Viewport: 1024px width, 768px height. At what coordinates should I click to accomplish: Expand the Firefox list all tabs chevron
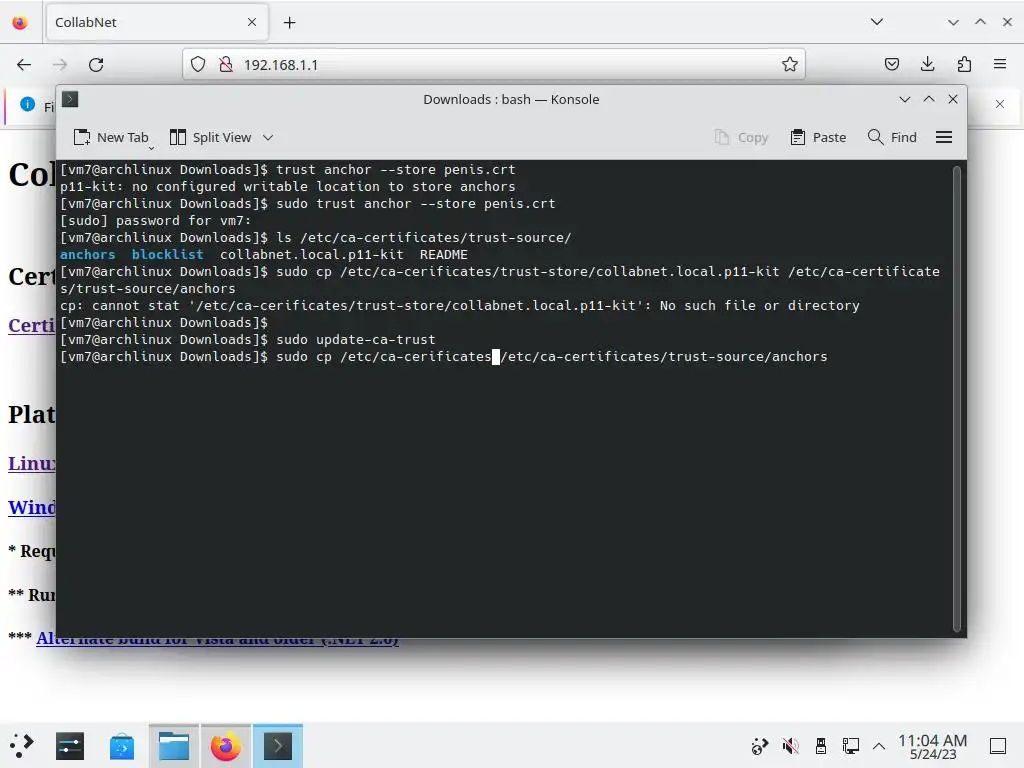click(876, 22)
